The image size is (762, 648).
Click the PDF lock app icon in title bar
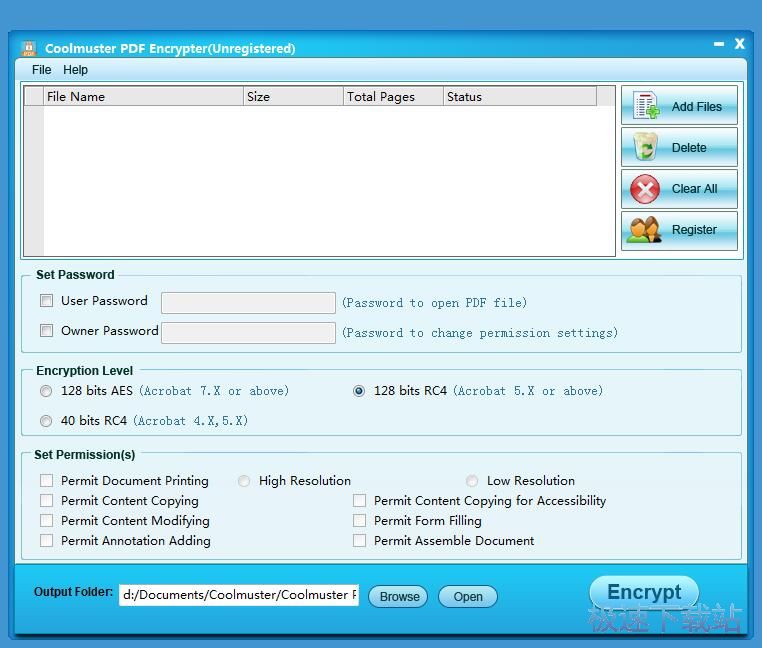[28, 48]
